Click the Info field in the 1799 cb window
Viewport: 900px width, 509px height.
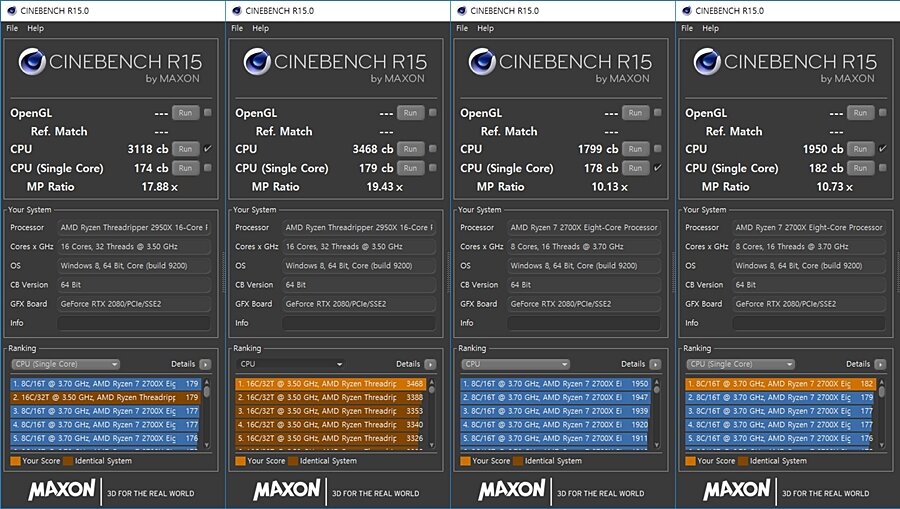(584, 323)
